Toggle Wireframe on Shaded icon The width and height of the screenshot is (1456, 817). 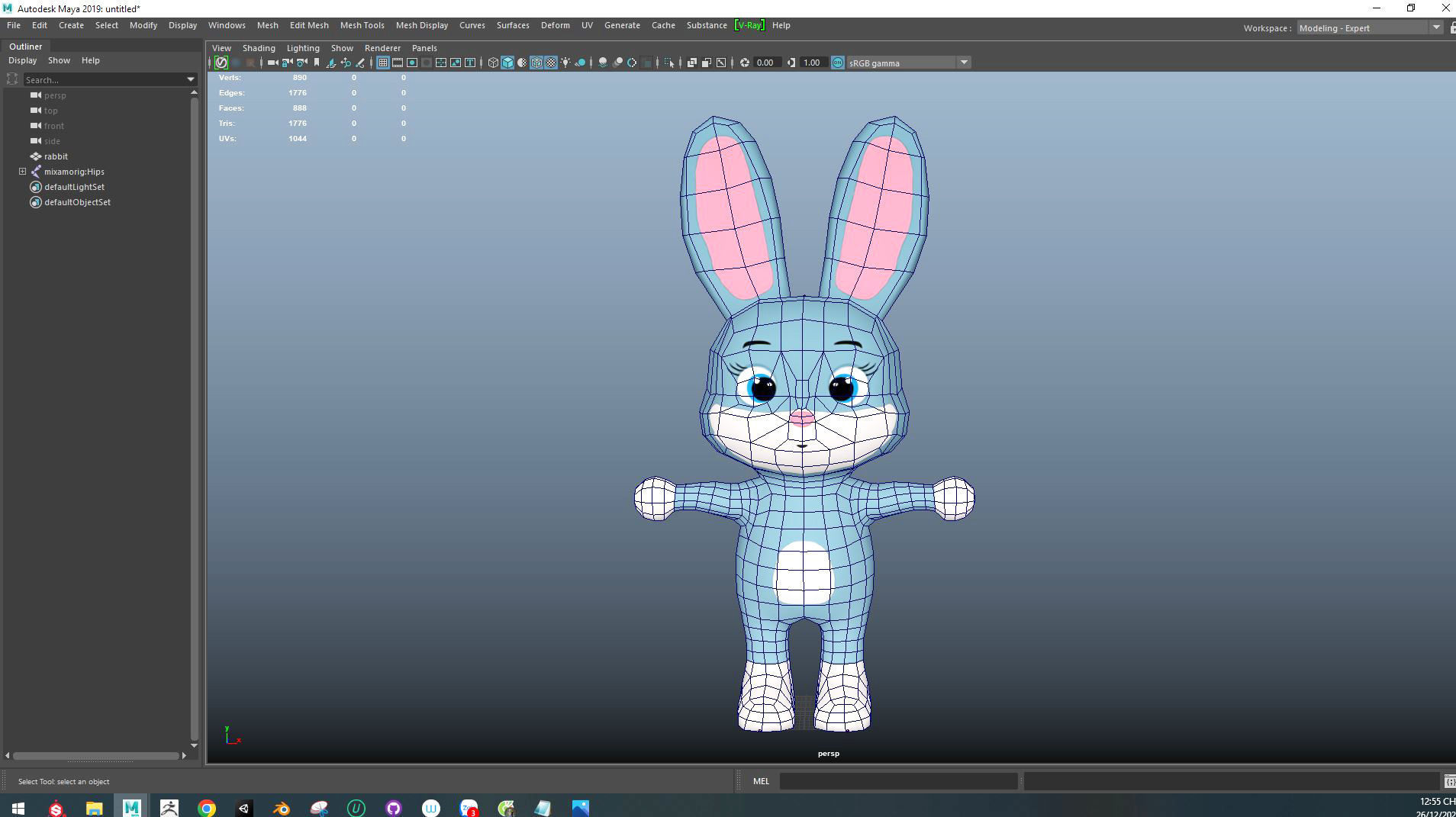pos(536,63)
